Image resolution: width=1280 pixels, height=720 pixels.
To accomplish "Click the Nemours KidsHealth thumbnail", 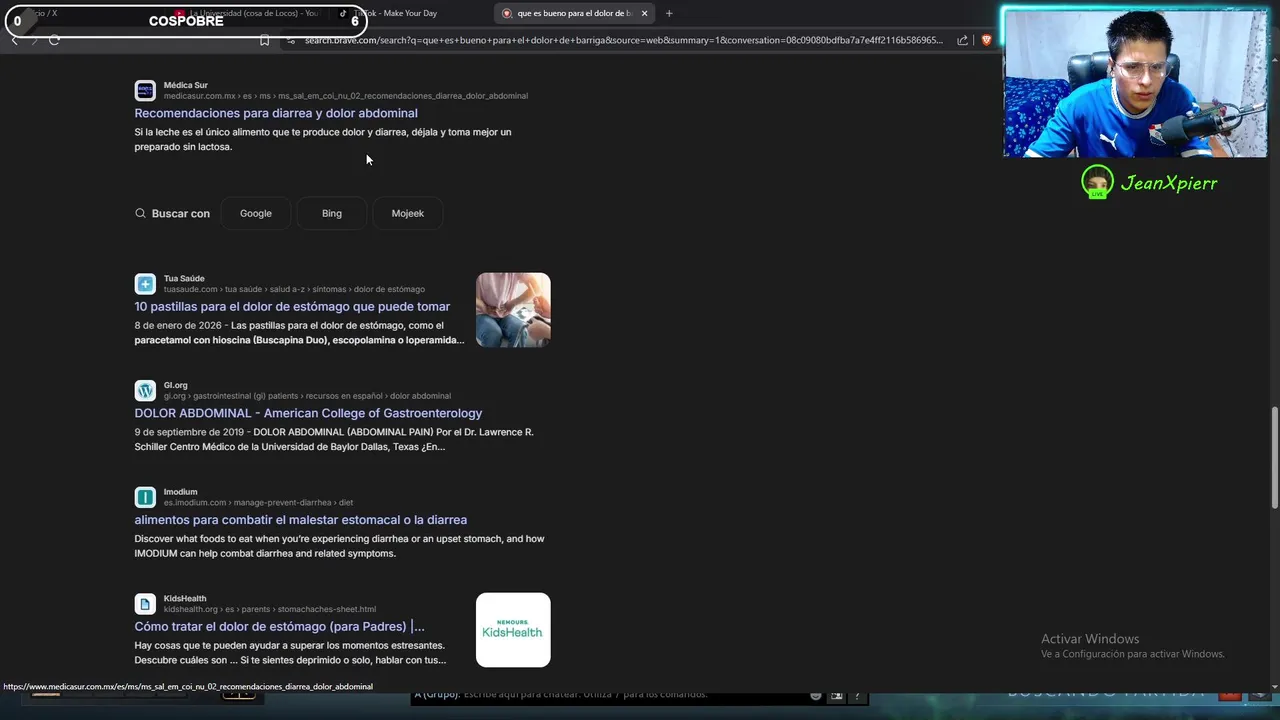I will click(513, 630).
